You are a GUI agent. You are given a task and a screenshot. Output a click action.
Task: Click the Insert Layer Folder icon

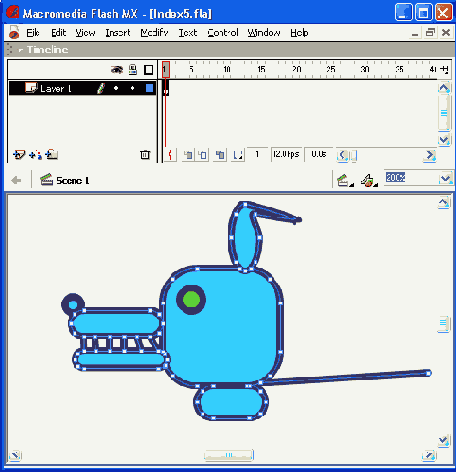point(52,154)
